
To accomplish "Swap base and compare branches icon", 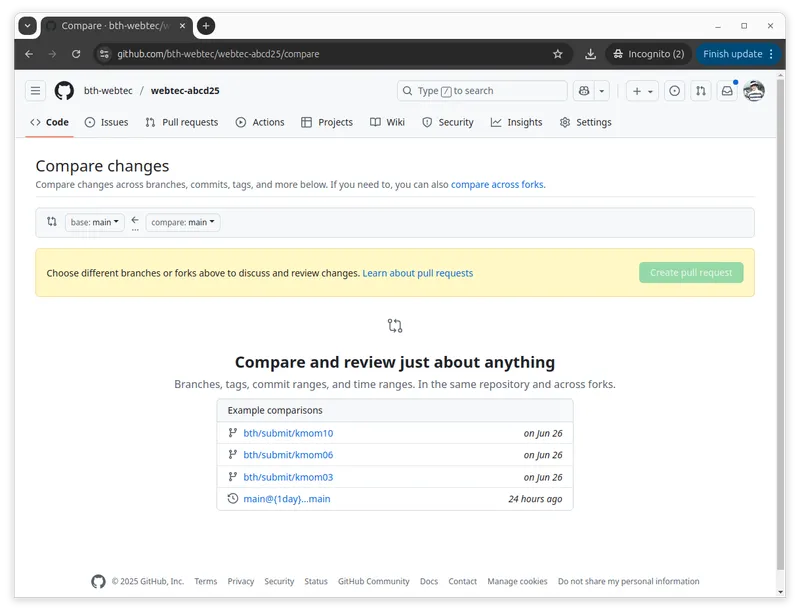I will [x=52, y=222].
